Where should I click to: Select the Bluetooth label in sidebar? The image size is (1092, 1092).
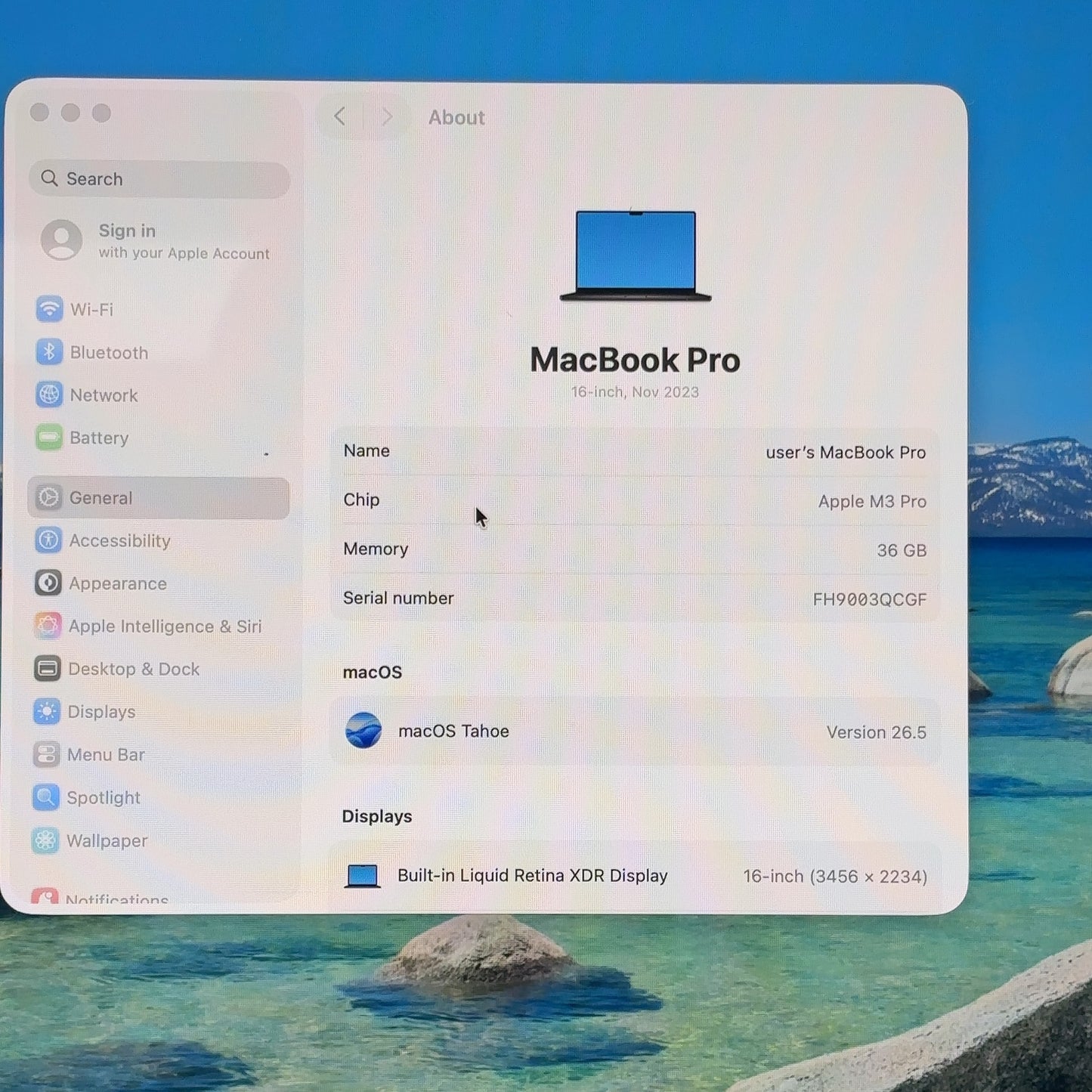coord(109,353)
